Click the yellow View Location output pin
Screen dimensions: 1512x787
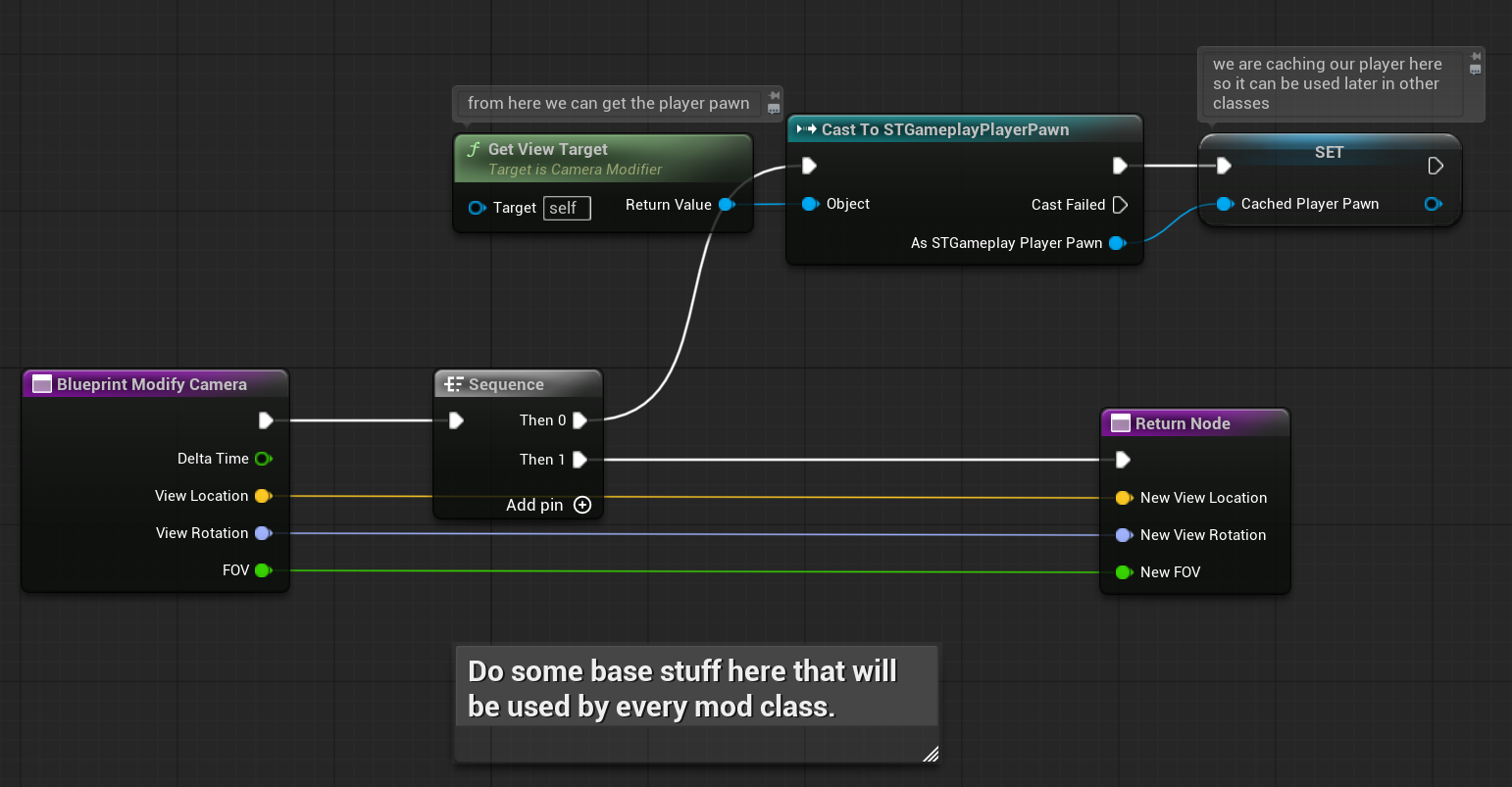(263, 496)
